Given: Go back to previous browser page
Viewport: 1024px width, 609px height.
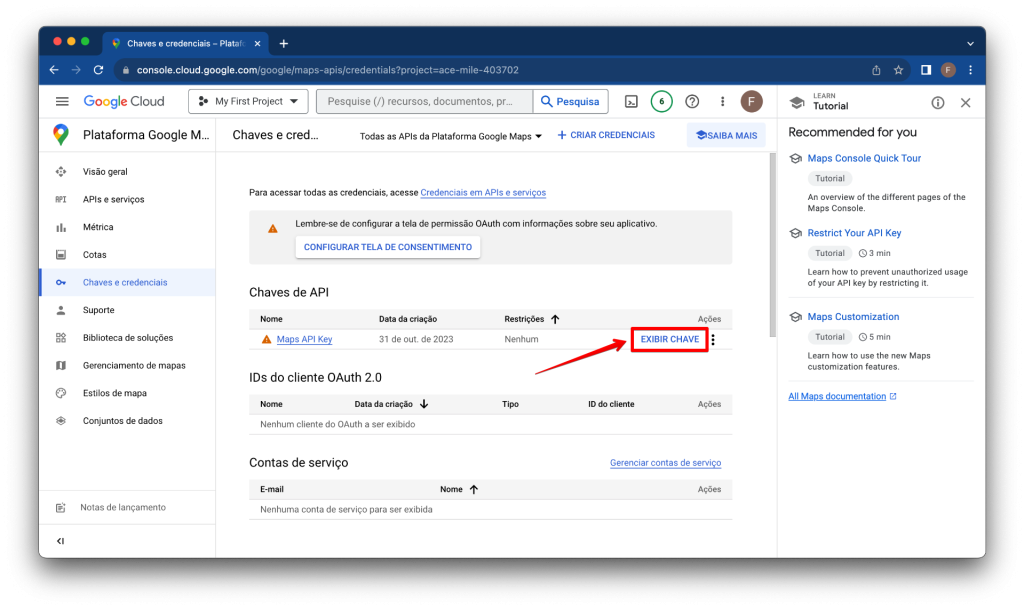Looking at the screenshot, I should 54,70.
